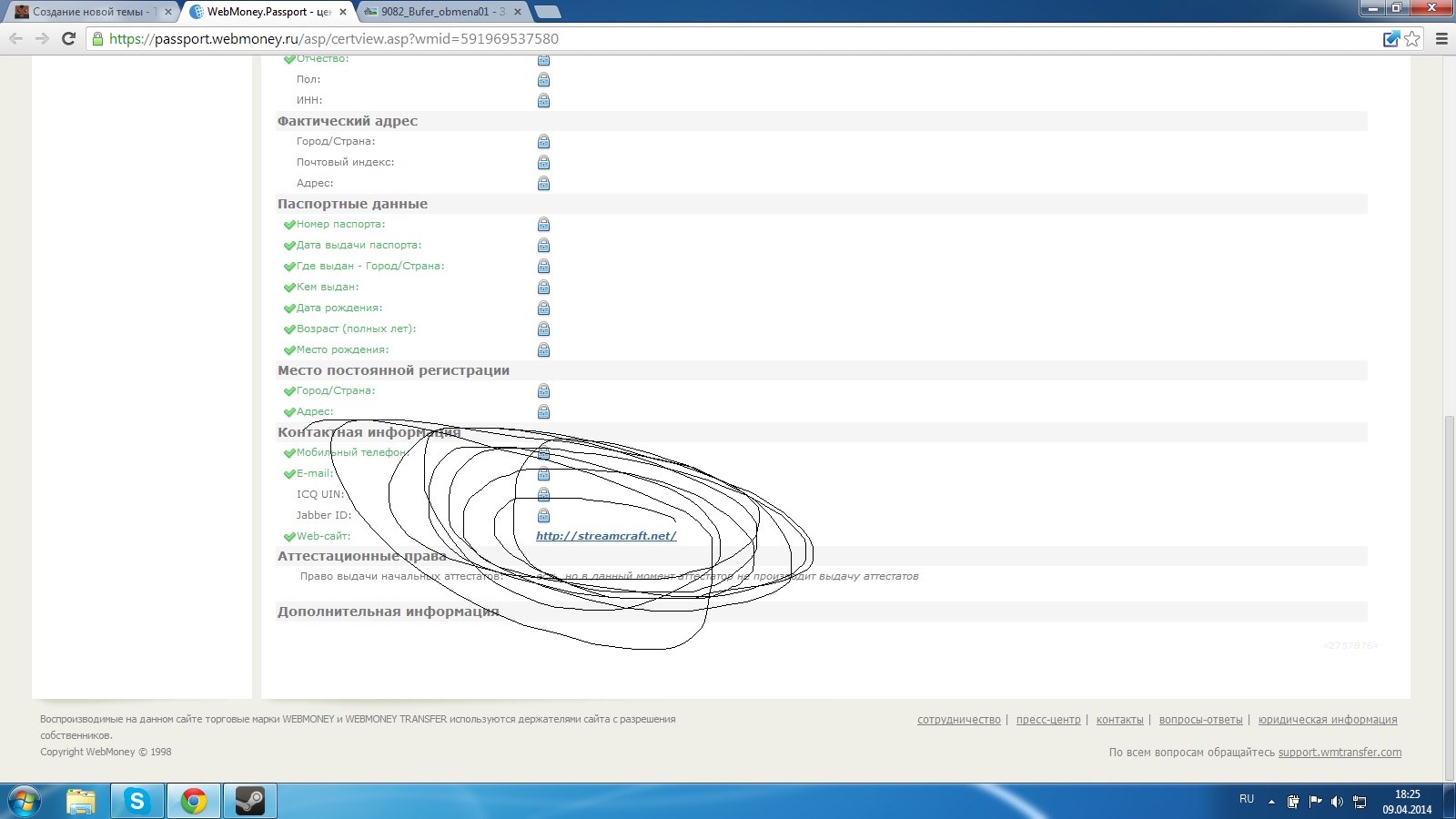Click the Фактический адрес section heading
This screenshot has width=1456, height=819.
(348, 121)
